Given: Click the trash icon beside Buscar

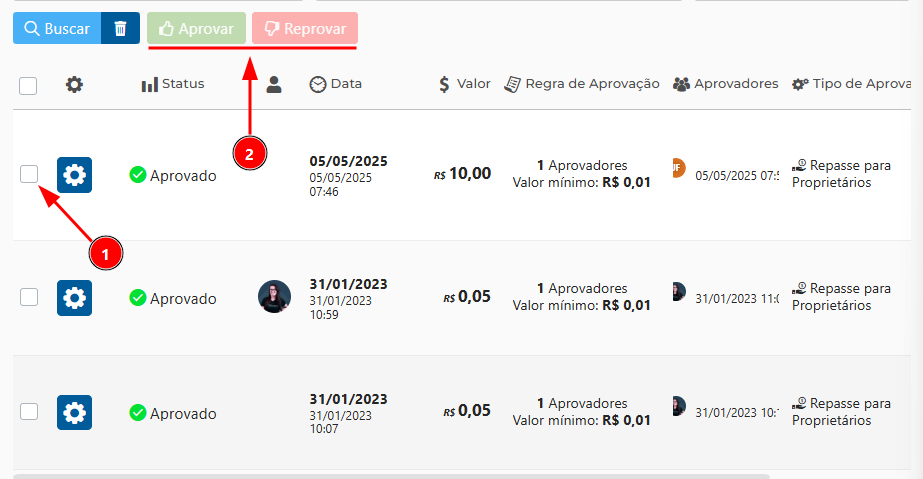Looking at the screenshot, I should click(120, 29).
